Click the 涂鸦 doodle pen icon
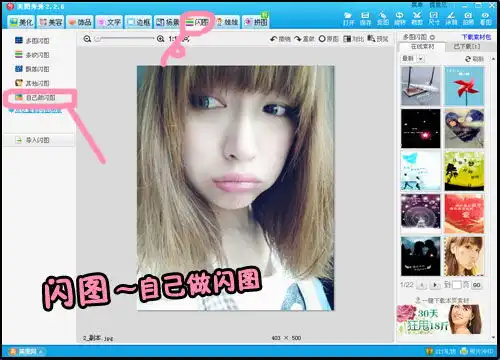Viewport: 500px width, 360px height. (x=451, y=19)
